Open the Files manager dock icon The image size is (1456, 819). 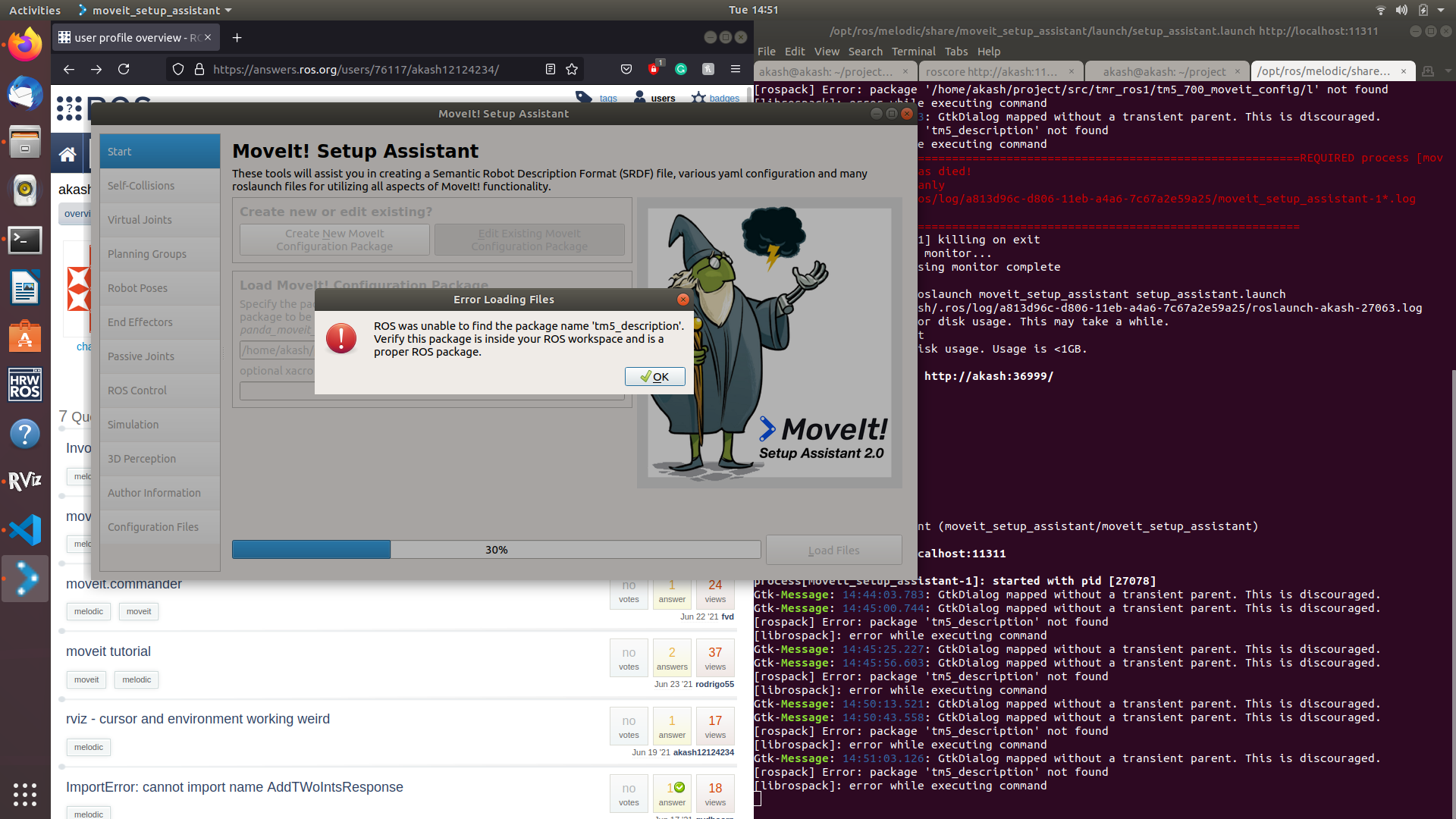(x=25, y=142)
